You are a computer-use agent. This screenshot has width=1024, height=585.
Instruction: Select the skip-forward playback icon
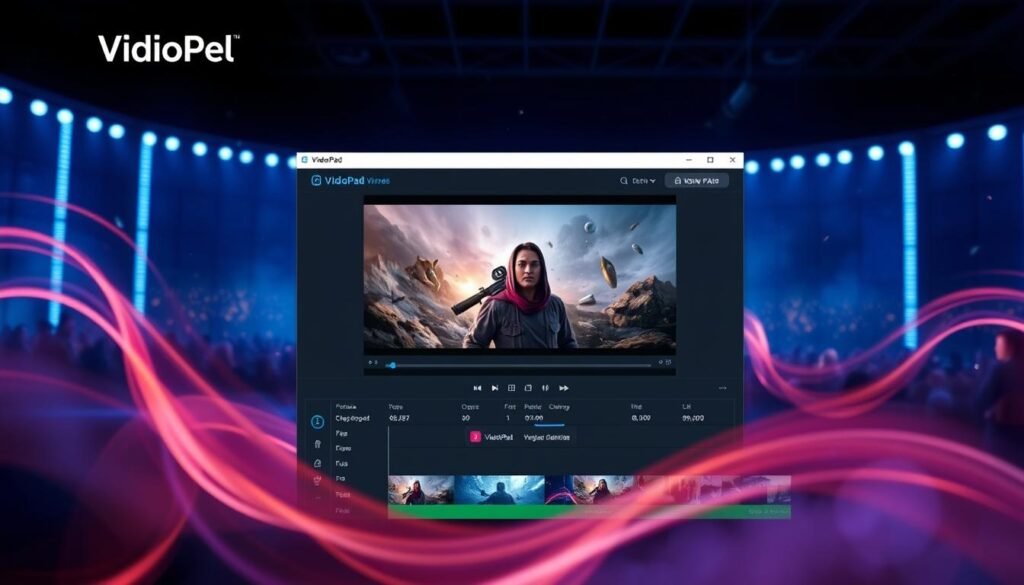pos(496,386)
